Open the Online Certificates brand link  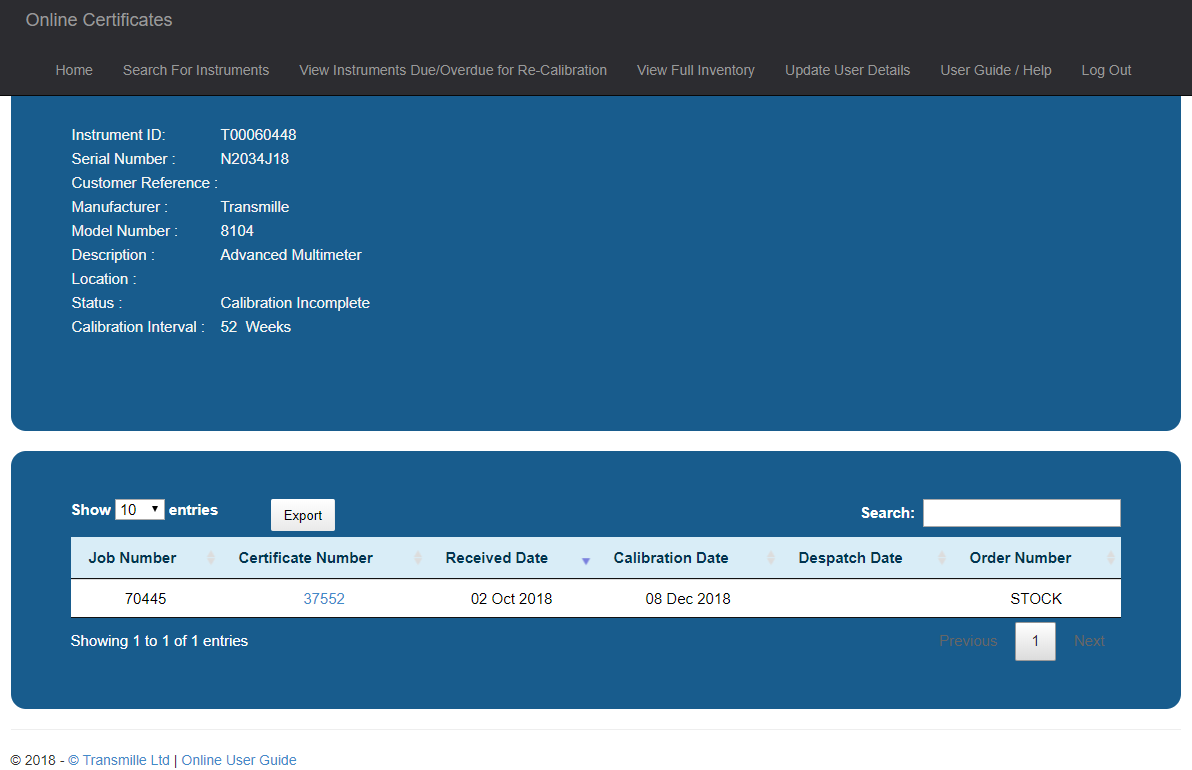pos(99,20)
